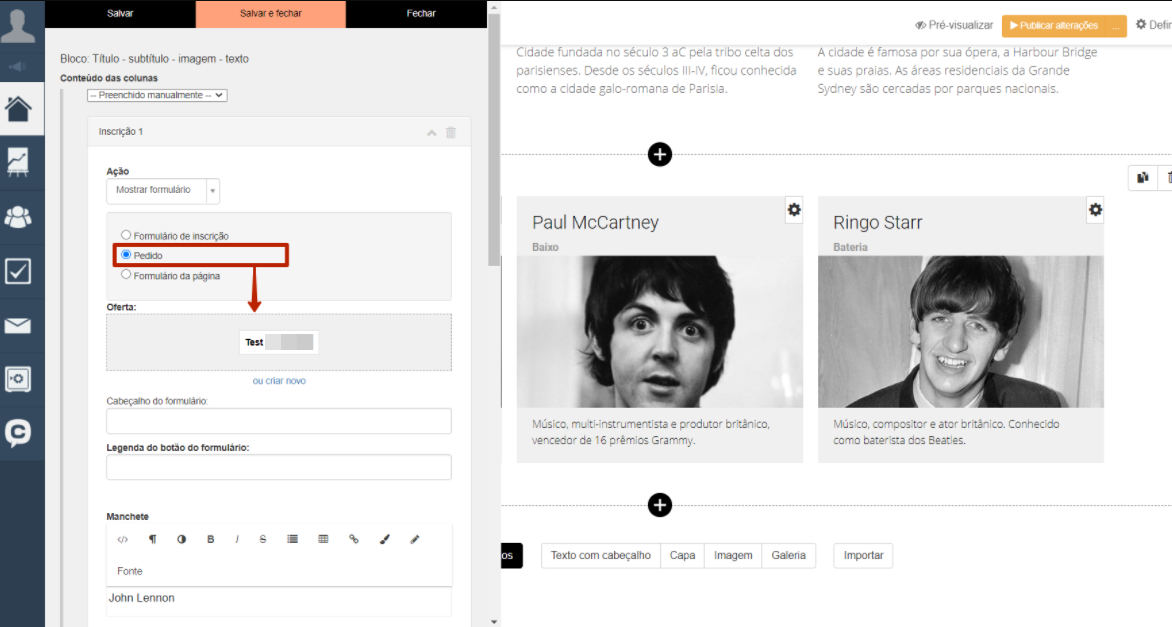Insert a table using the table icon
This screenshot has width=1172, height=627.
tap(323, 539)
